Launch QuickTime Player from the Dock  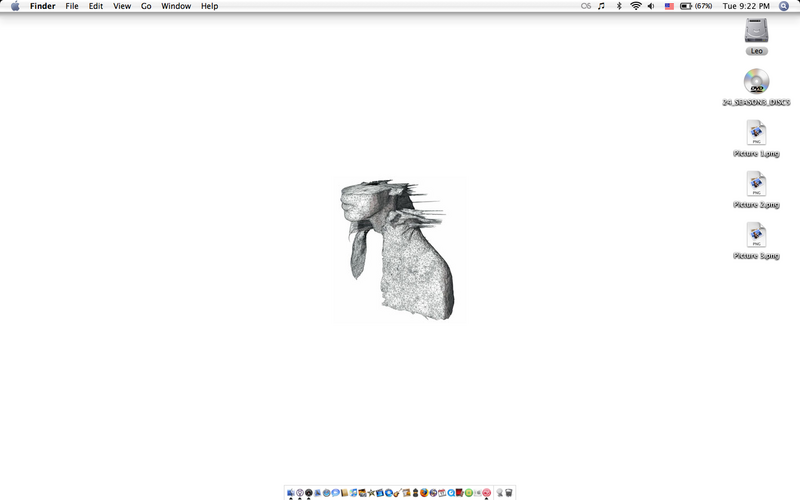click(x=451, y=493)
